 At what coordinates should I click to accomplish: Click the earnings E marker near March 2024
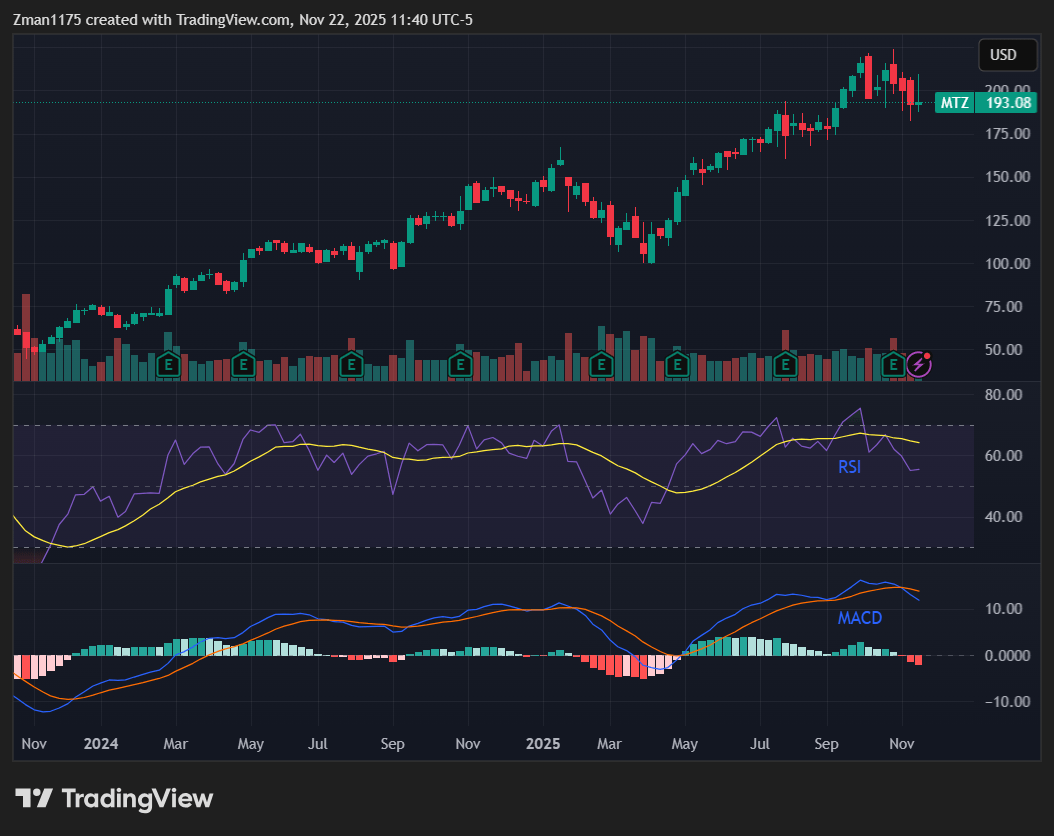[167, 365]
